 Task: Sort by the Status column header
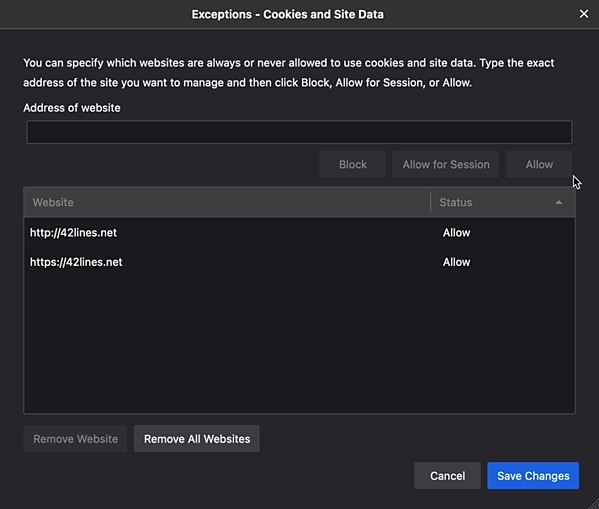pyautogui.click(x=503, y=202)
